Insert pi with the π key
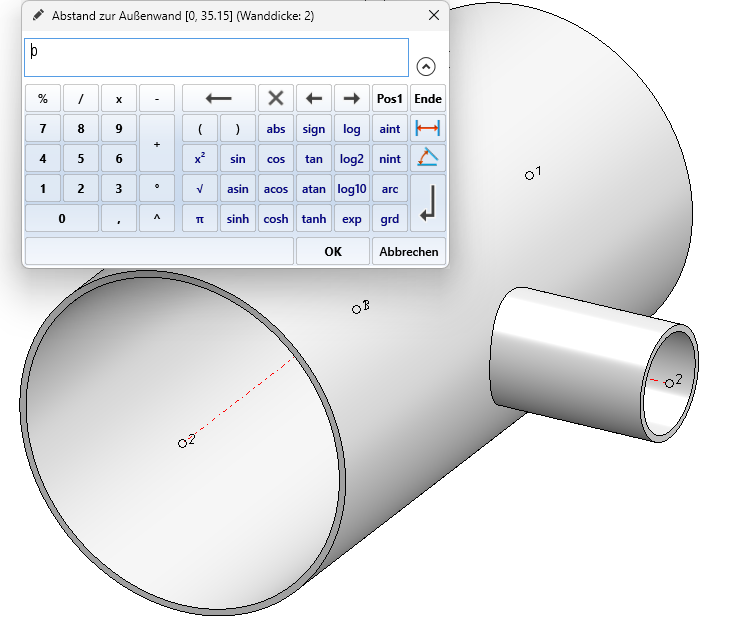753x622 pixels. pyautogui.click(x=200, y=218)
